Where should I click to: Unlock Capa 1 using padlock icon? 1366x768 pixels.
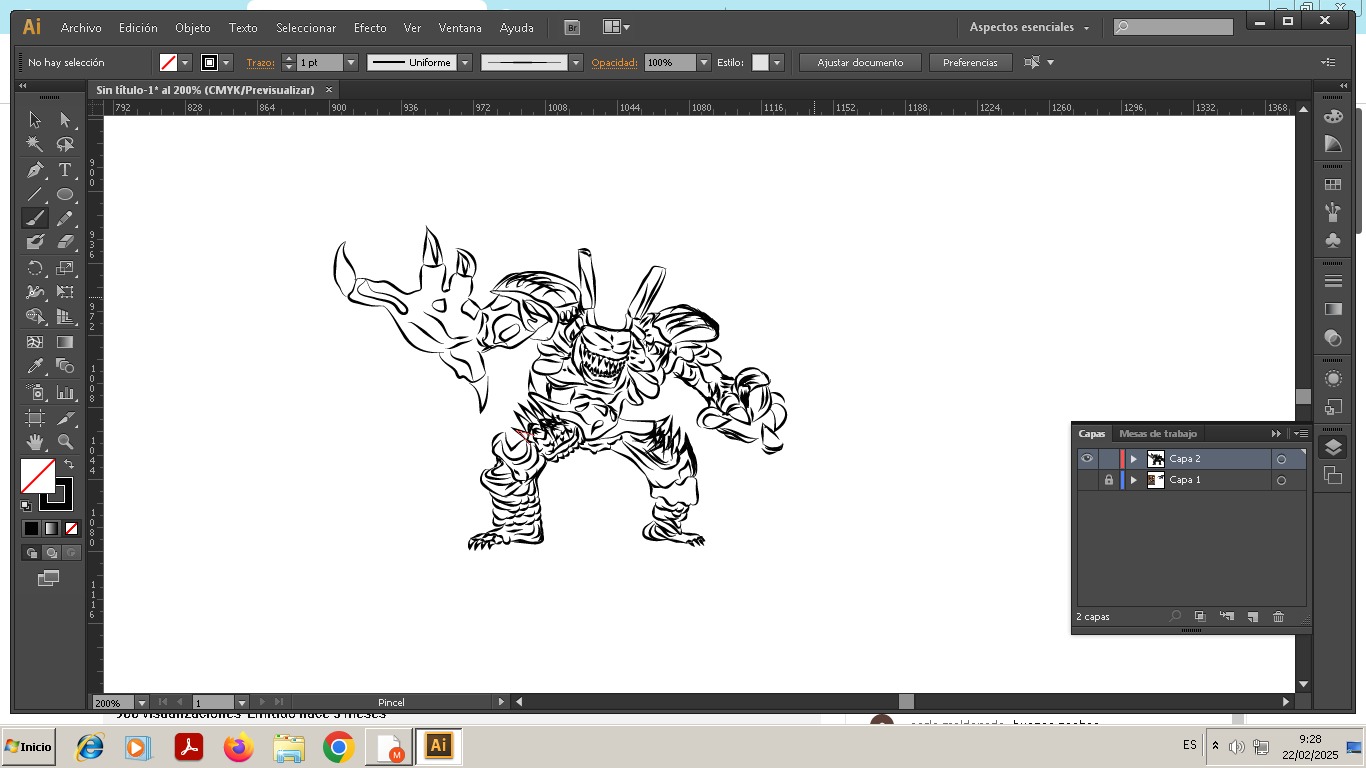click(x=1108, y=480)
